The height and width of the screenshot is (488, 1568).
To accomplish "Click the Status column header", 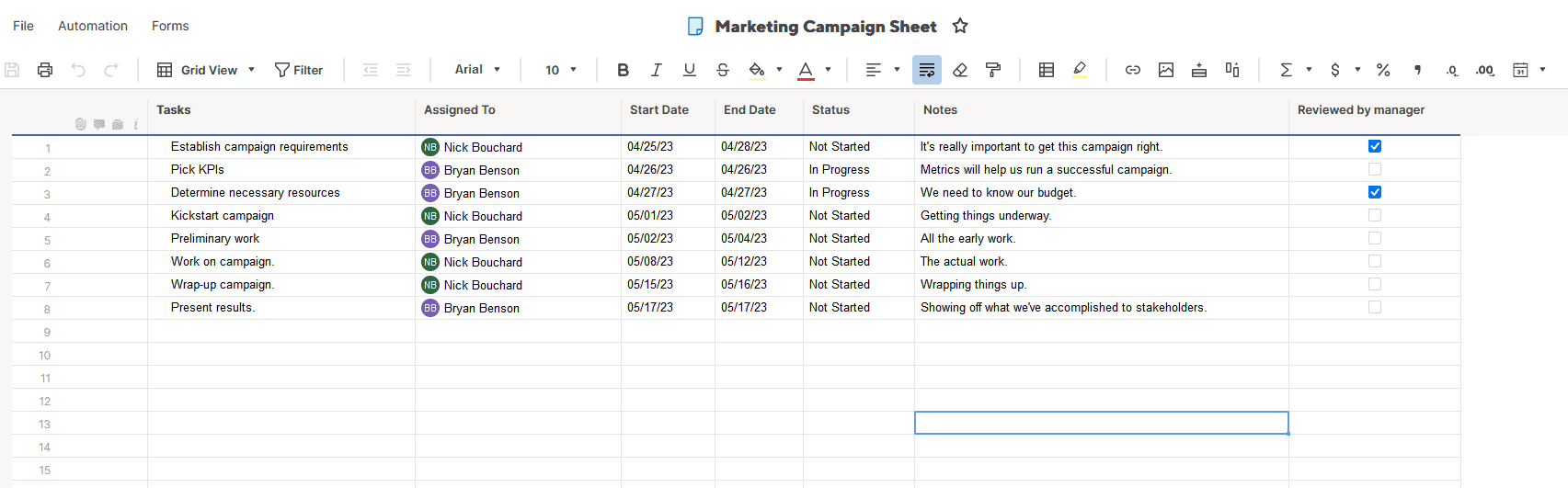I will point(830,110).
